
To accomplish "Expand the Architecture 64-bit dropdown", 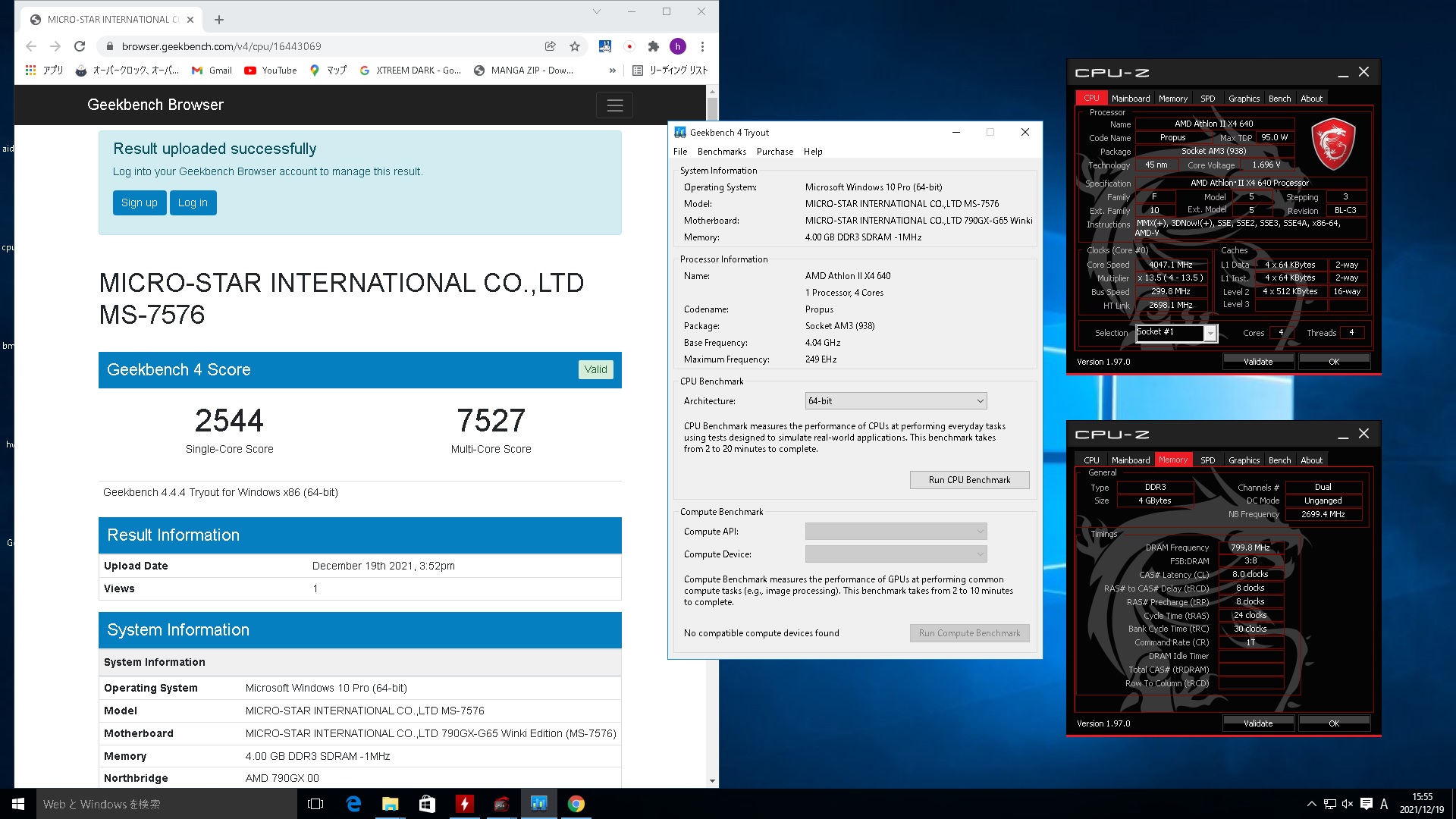I will click(x=896, y=401).
